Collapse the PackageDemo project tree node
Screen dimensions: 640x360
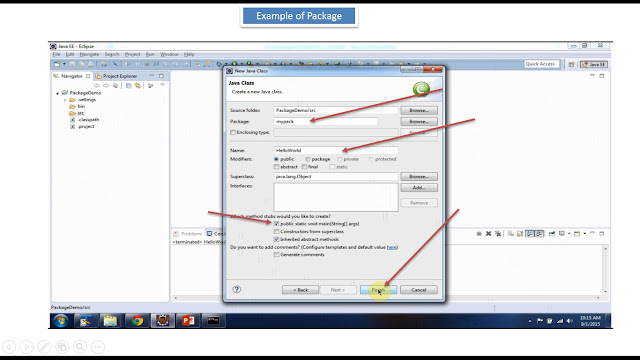(58, 93)
